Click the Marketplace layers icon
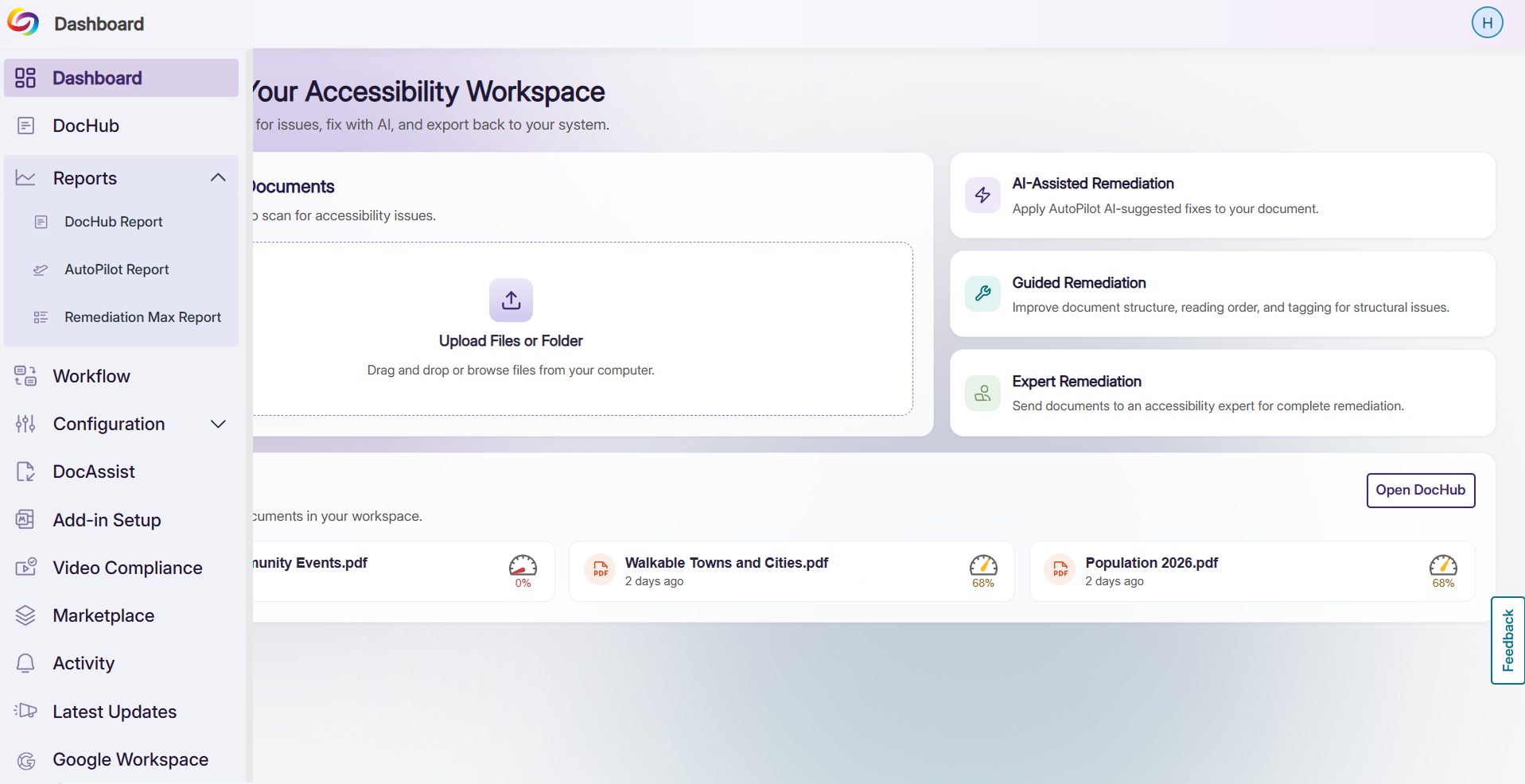The width and height of the screenshot is (1525, 784). [x=25, y=615]
